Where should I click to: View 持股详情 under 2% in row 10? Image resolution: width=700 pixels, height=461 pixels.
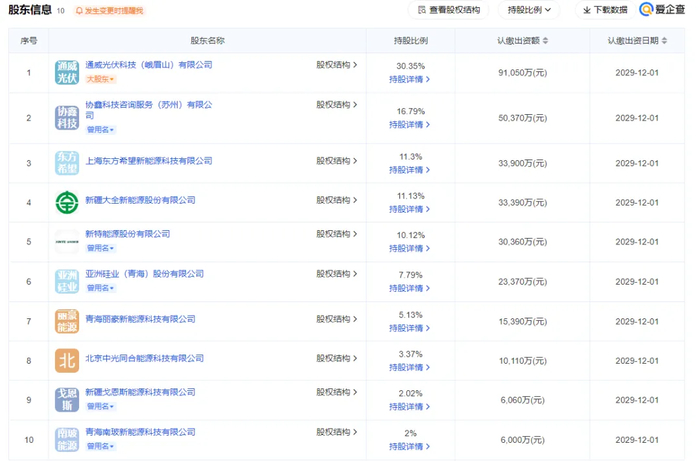[409, 447]
